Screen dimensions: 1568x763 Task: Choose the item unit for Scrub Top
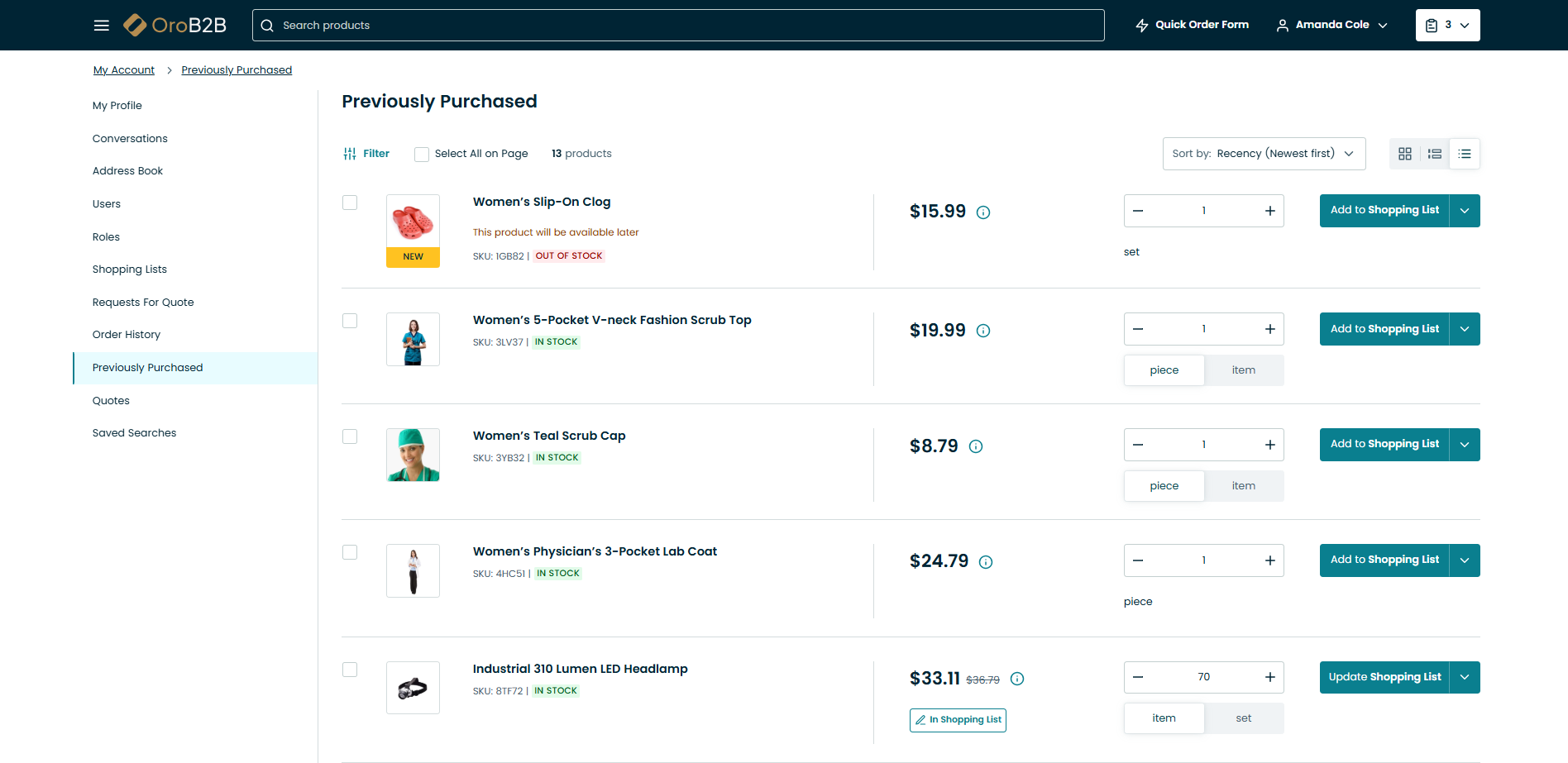pyautogui.click(x=1243, y=370)
